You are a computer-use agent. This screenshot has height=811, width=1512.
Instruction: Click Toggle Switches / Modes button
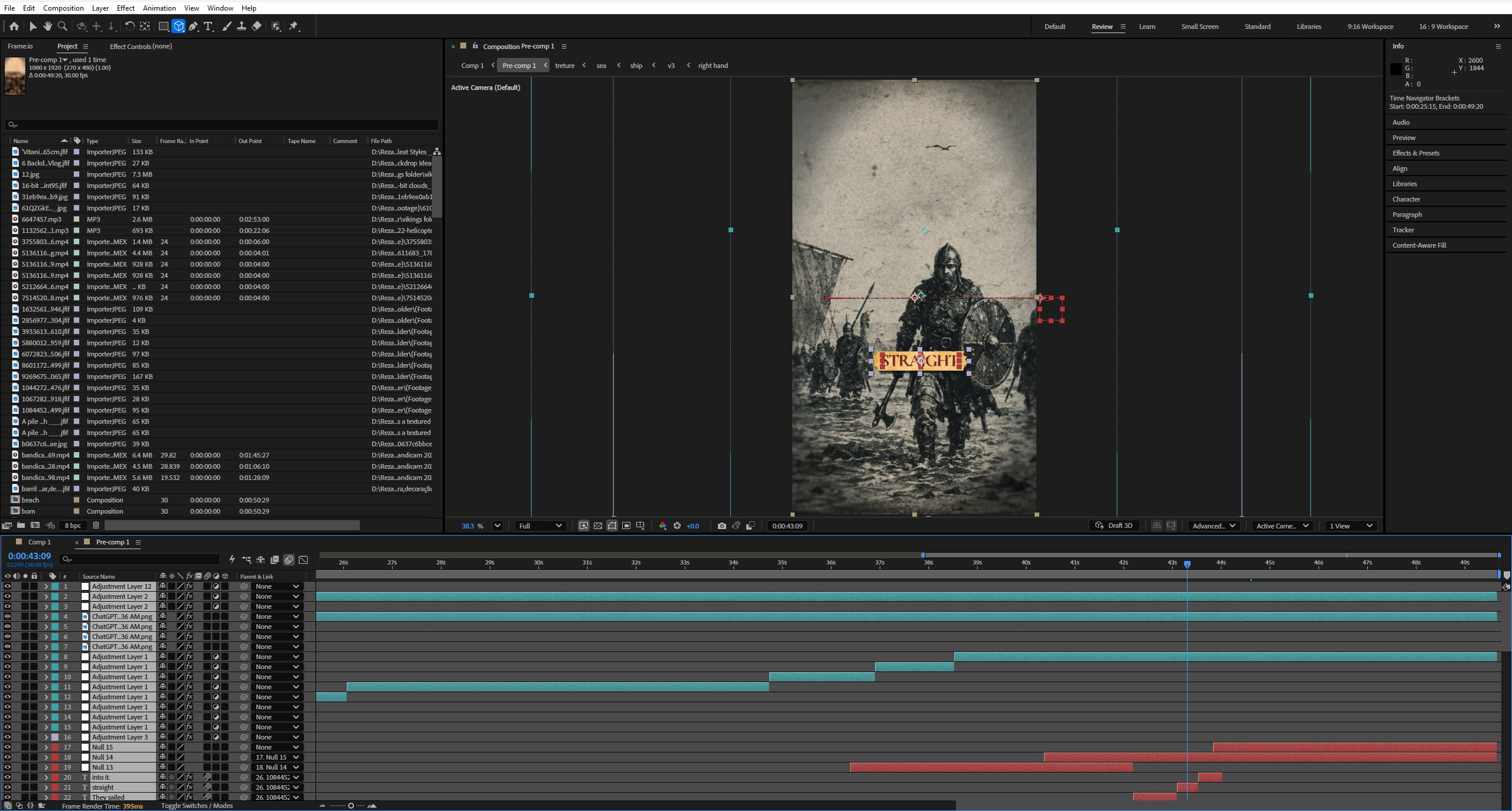(x=197, y=806)
